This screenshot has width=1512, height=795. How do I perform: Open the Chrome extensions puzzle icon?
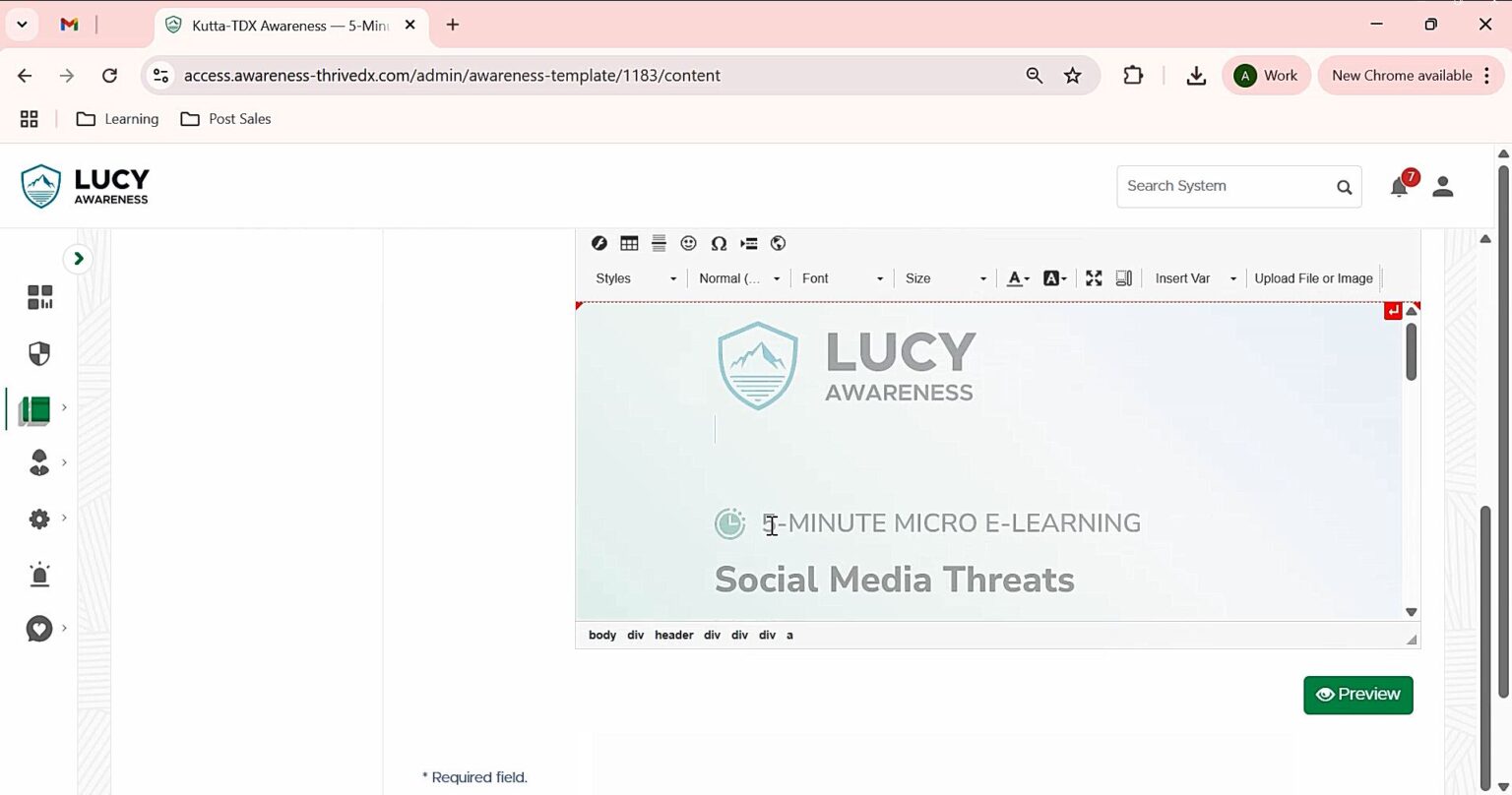point(1133,76)
